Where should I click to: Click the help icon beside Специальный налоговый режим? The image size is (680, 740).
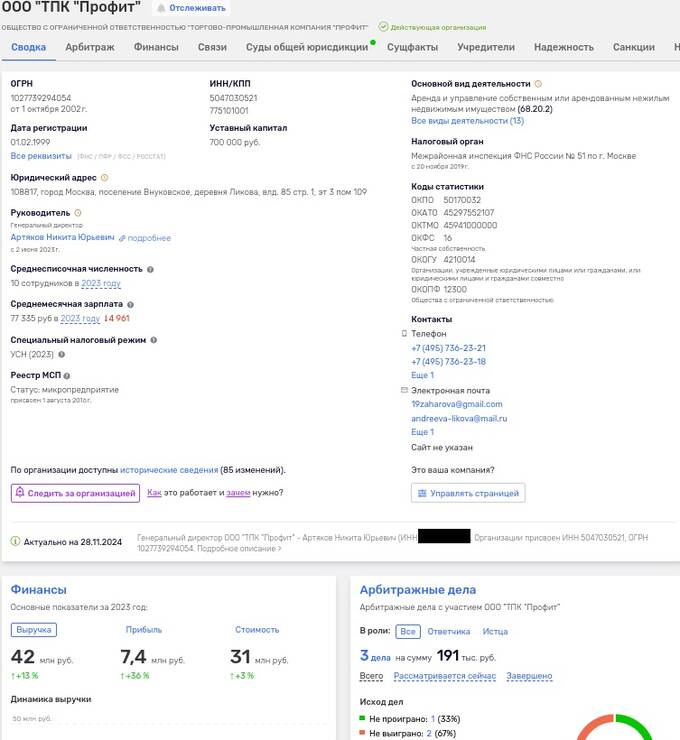[153, 340]
